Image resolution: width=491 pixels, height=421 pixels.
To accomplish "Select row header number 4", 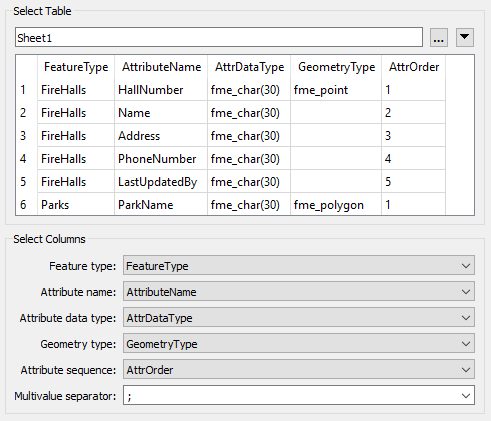I will coord(26,159).
